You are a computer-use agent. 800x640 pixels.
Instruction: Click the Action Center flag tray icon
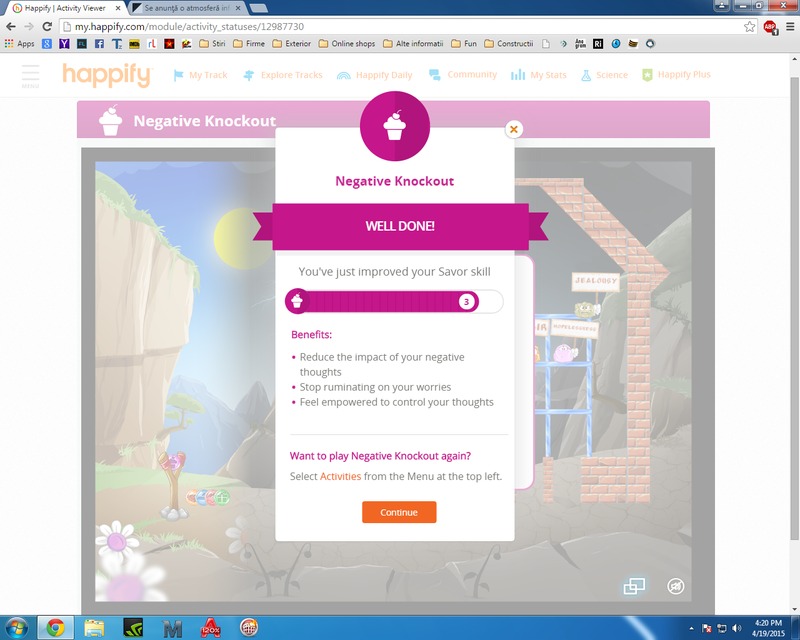707,628
